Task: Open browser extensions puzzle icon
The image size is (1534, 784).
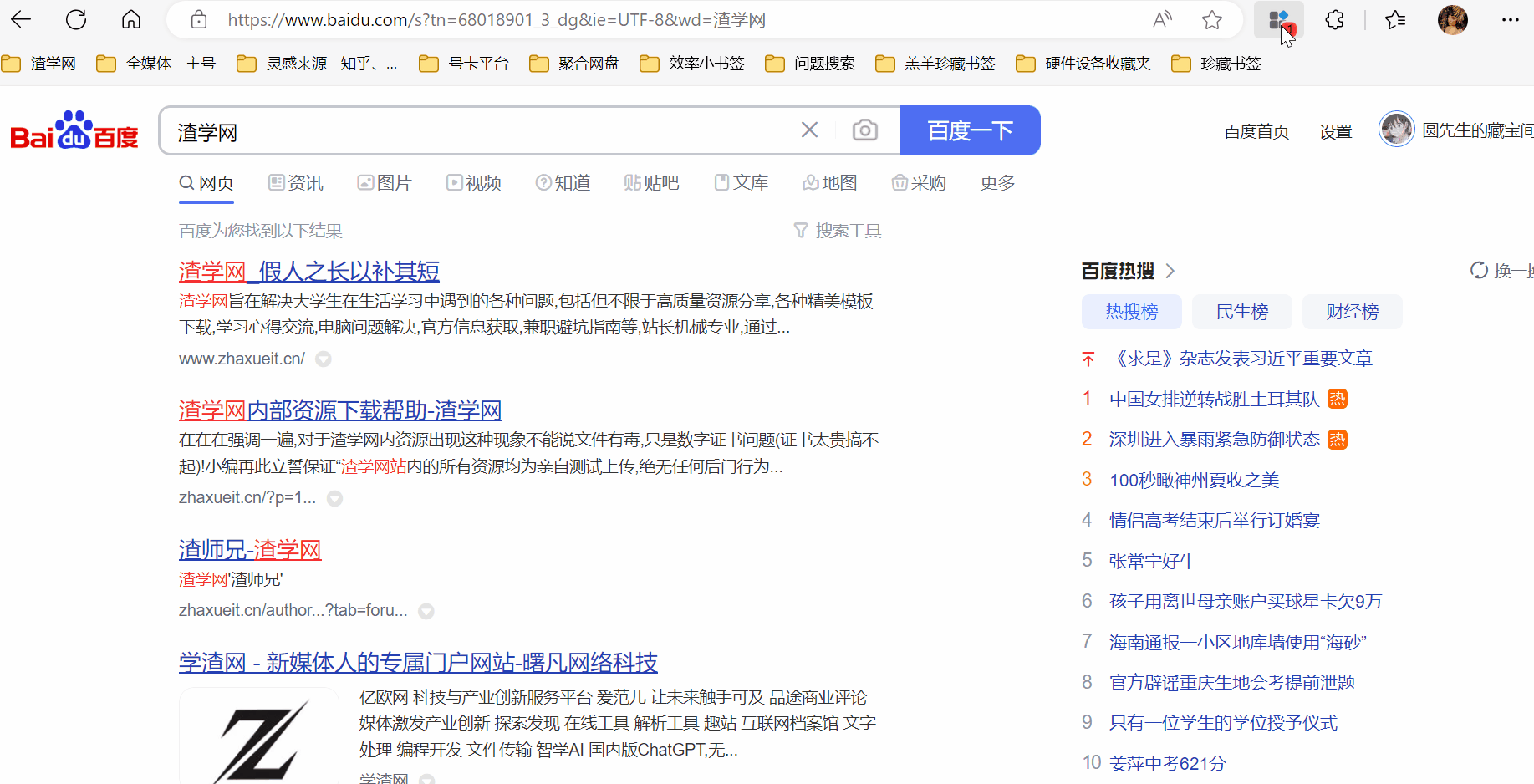Action: pos(1334,20)
